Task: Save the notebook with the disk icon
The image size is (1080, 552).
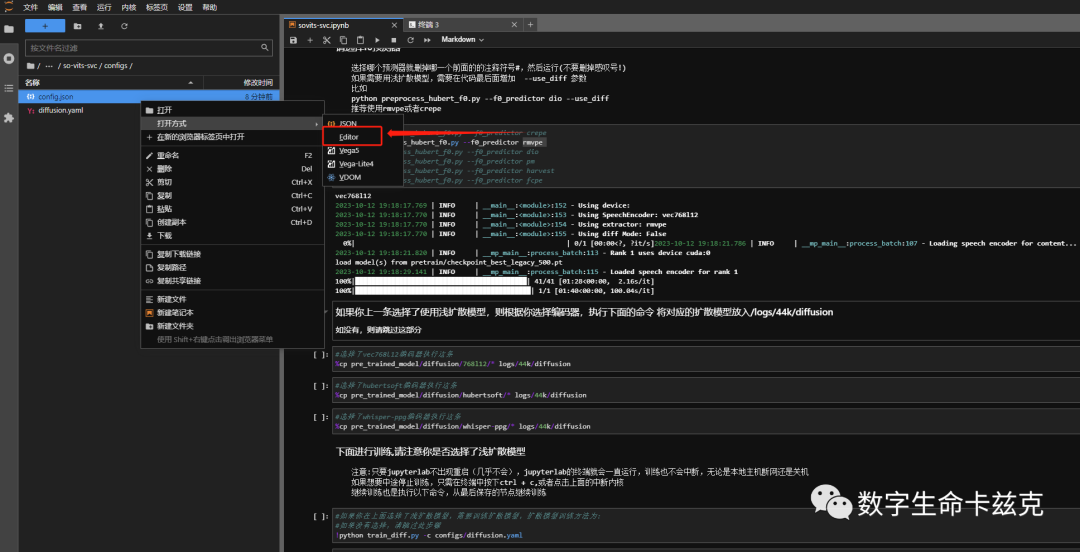Action: coord(293,40)
